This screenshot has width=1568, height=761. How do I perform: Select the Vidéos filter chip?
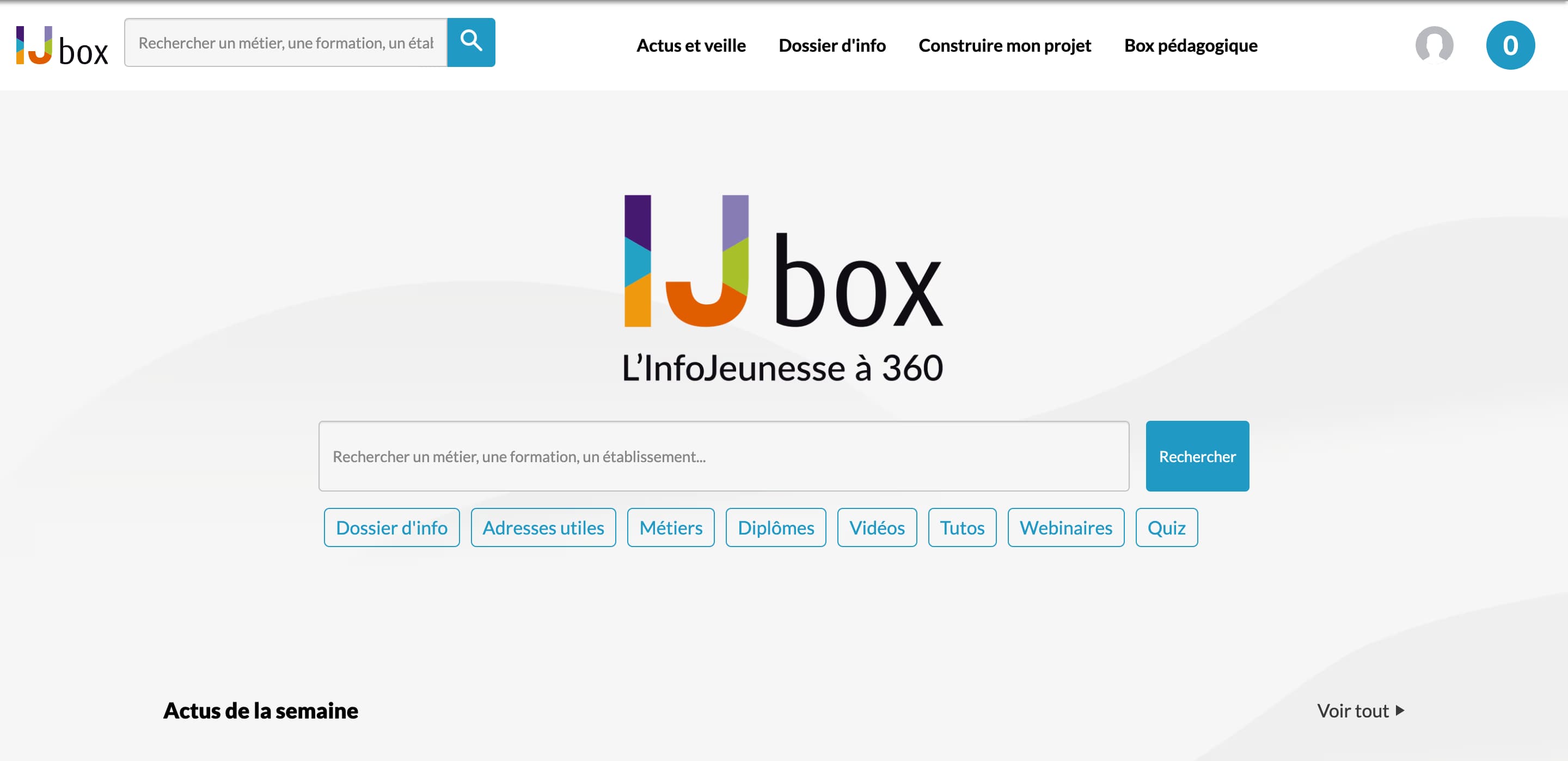point(877,527)
